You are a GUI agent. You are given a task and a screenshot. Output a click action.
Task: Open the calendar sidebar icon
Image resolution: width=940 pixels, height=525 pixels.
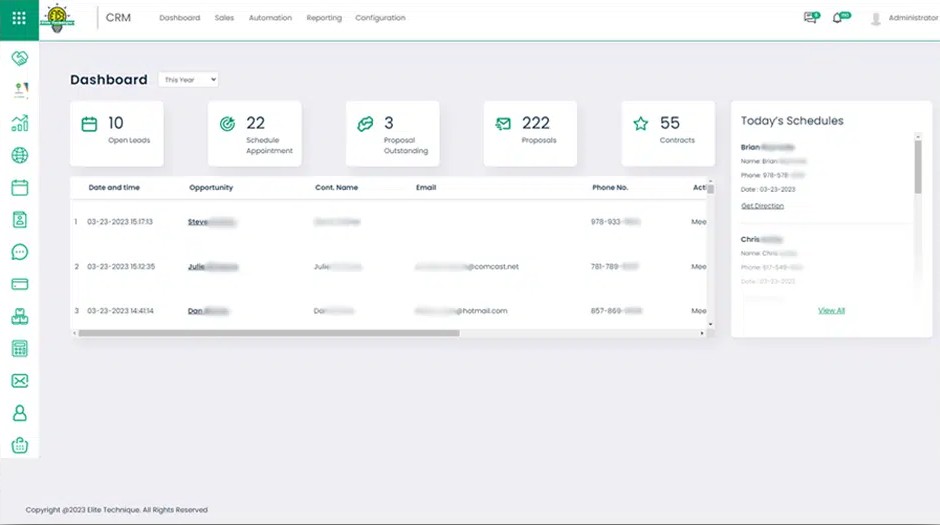click(x=19, y=187)
